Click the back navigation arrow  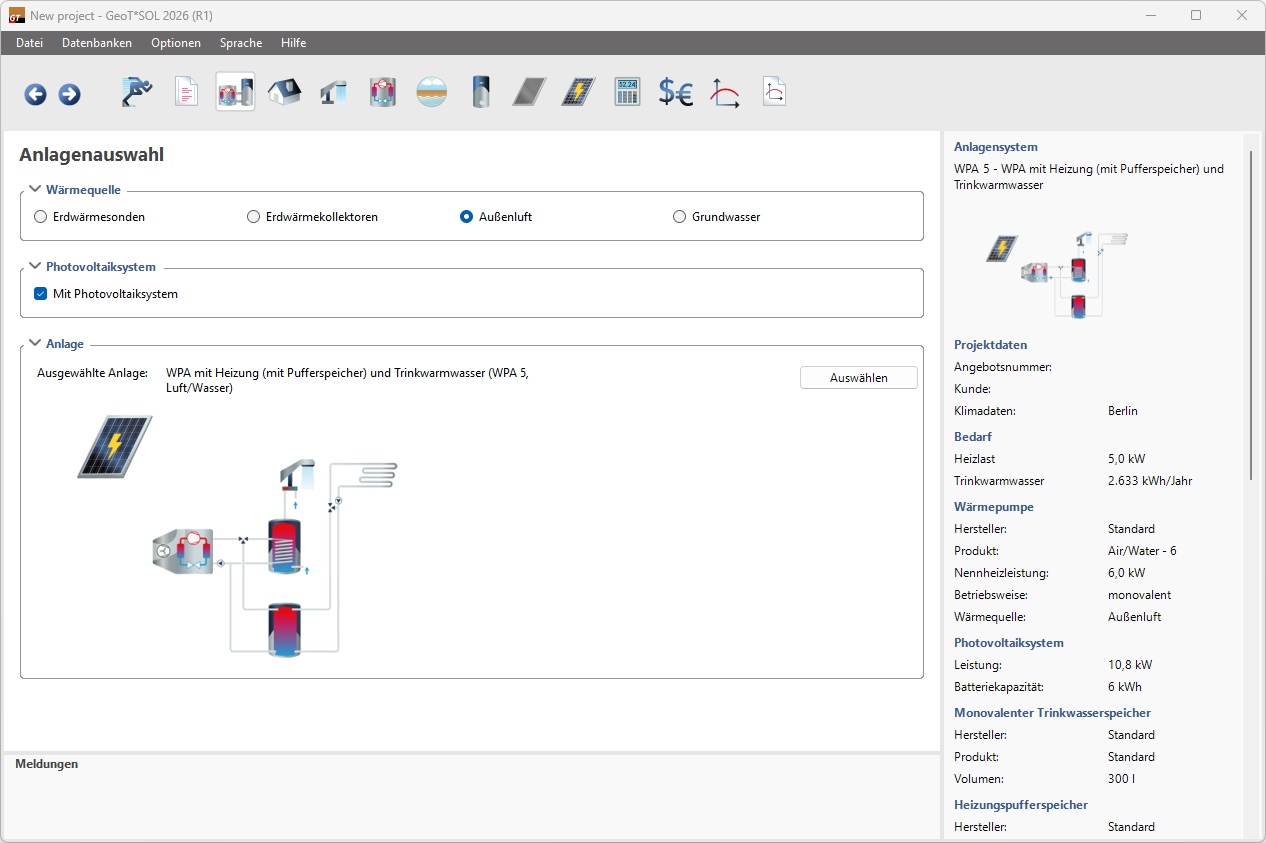36,94
